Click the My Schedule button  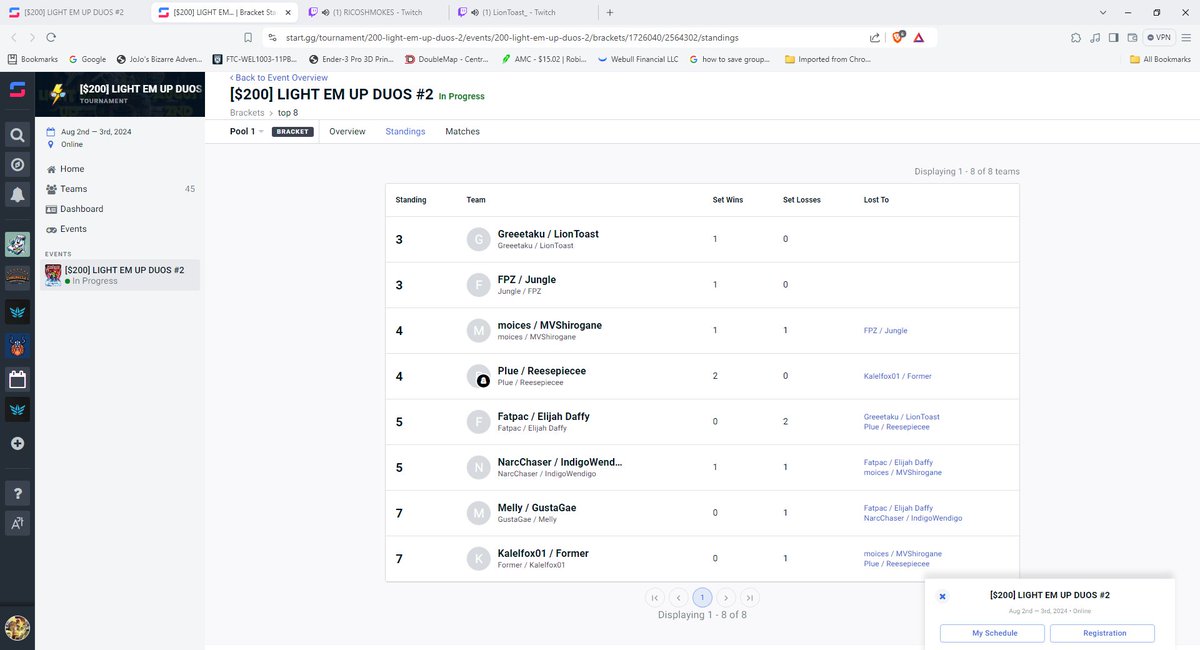point(994,633)
